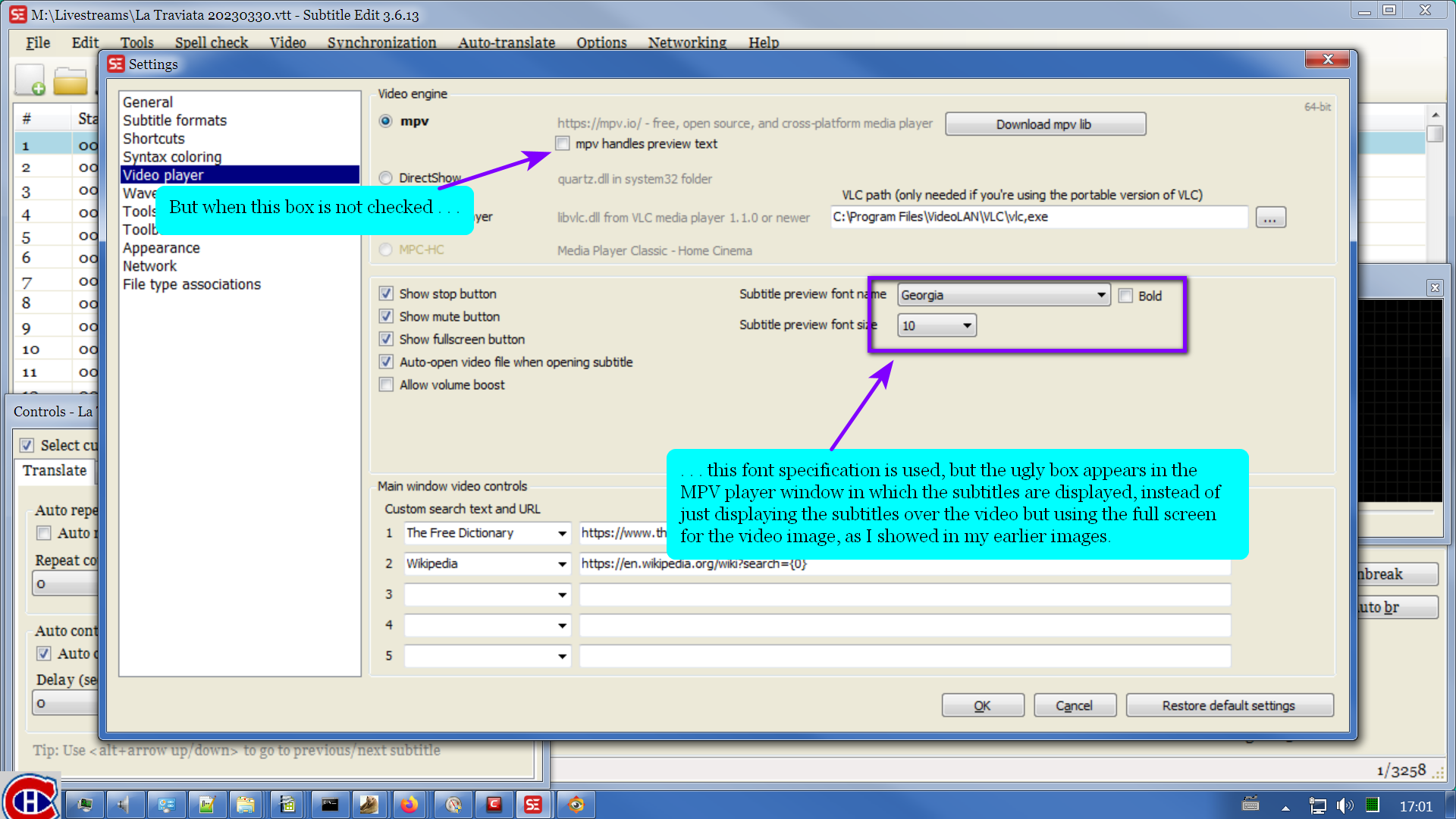The width and height of the screenshot is (1456, 819).
Task: Select Subtitle Edit on the taskbar
Action: tap(534, 805)
